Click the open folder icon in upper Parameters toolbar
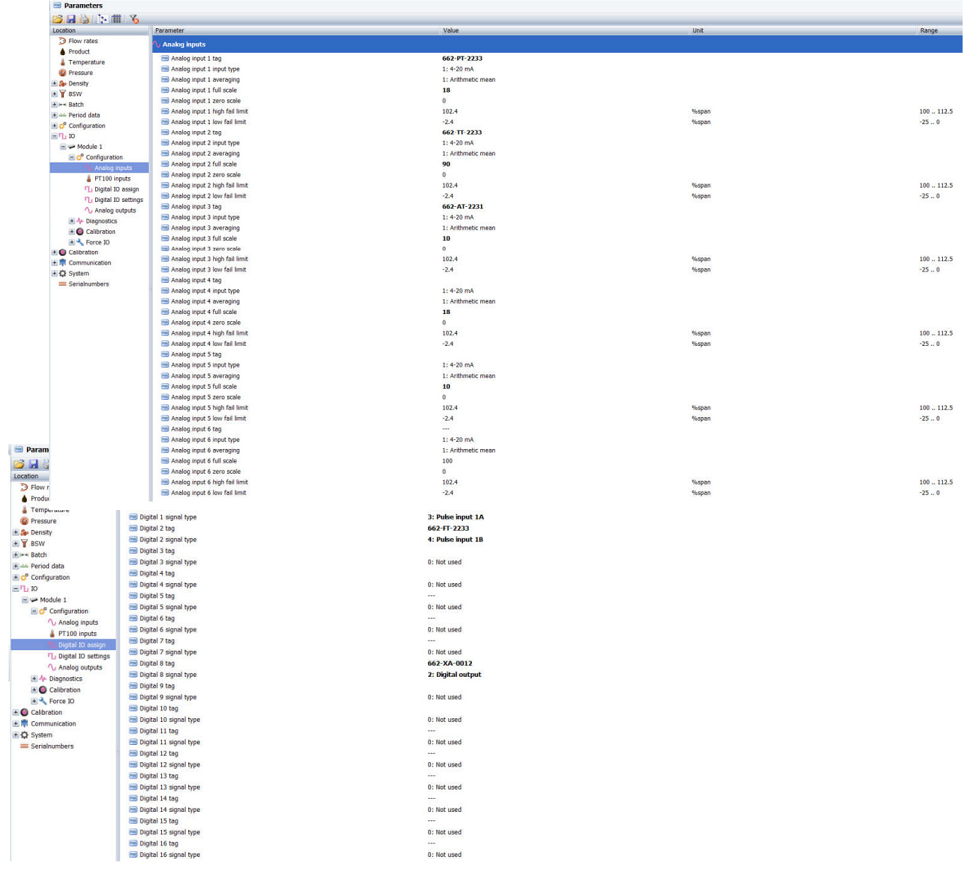 pos(57,19)
